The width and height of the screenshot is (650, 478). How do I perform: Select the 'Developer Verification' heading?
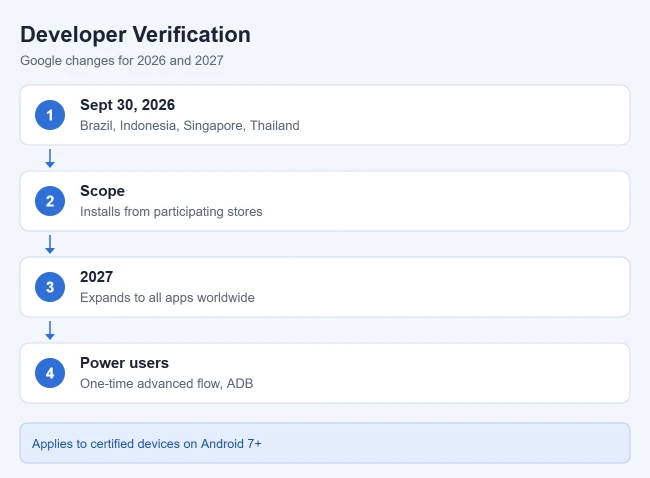click(x=136, y=34)
